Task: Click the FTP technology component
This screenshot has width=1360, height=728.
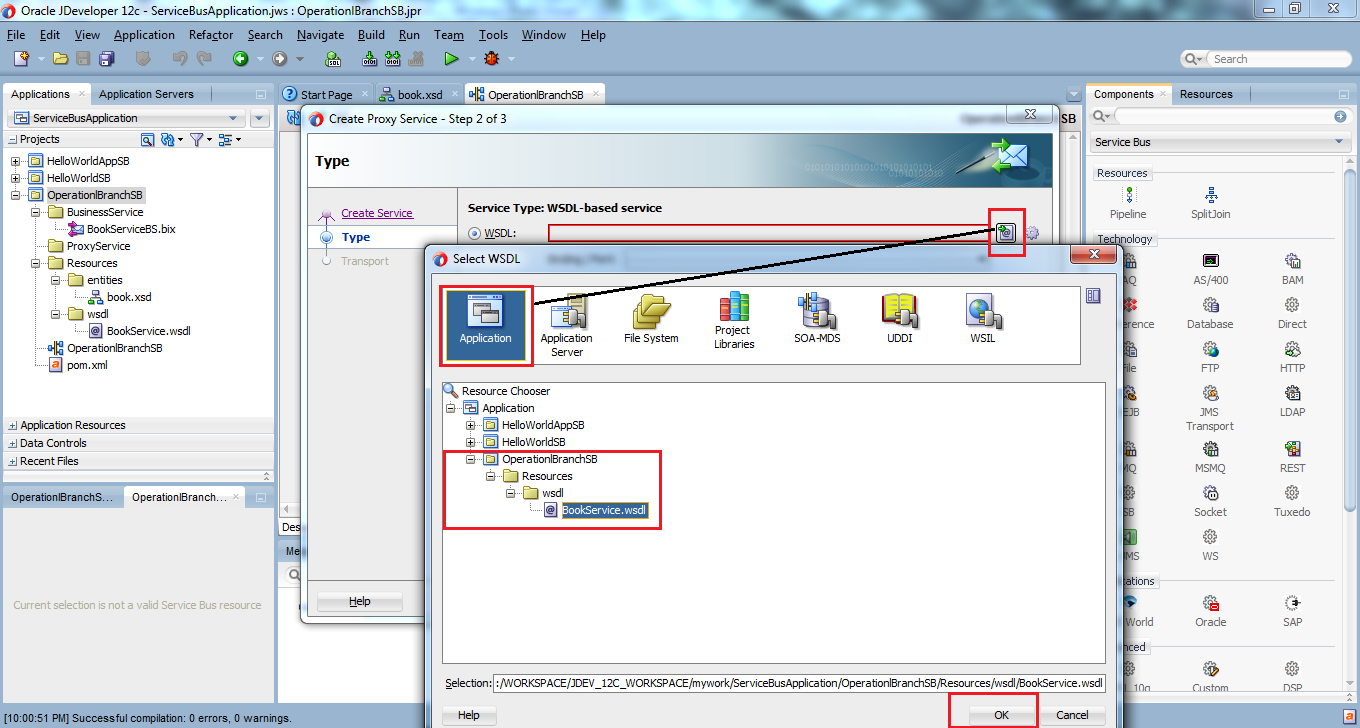Action: coord(1210,357)
